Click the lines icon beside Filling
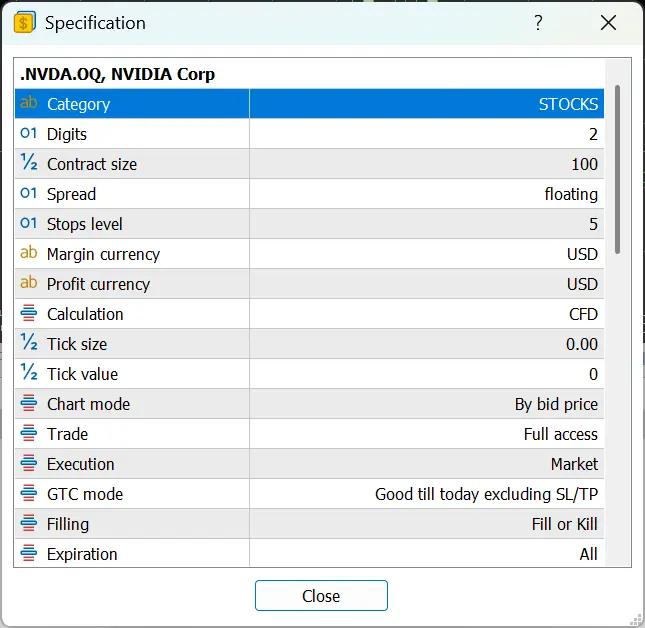 coord(28,523)
